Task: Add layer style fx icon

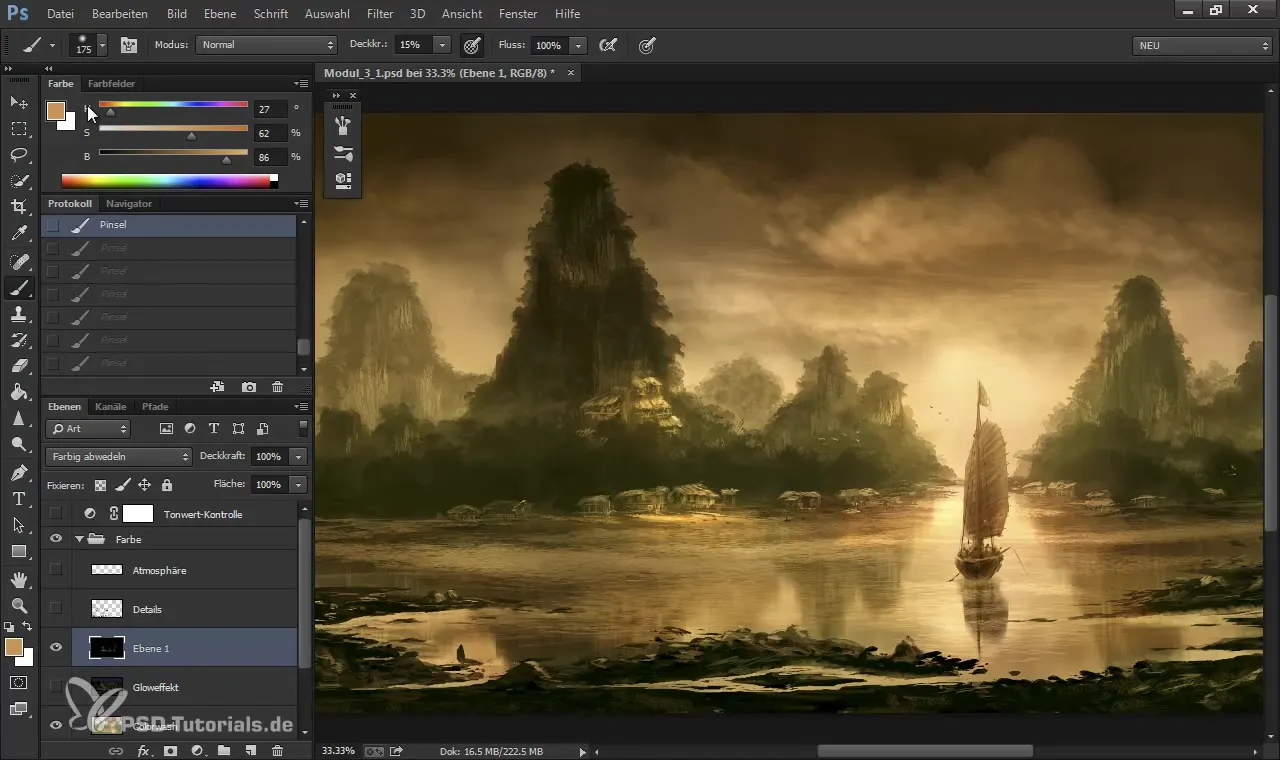Action: [143, 750]
